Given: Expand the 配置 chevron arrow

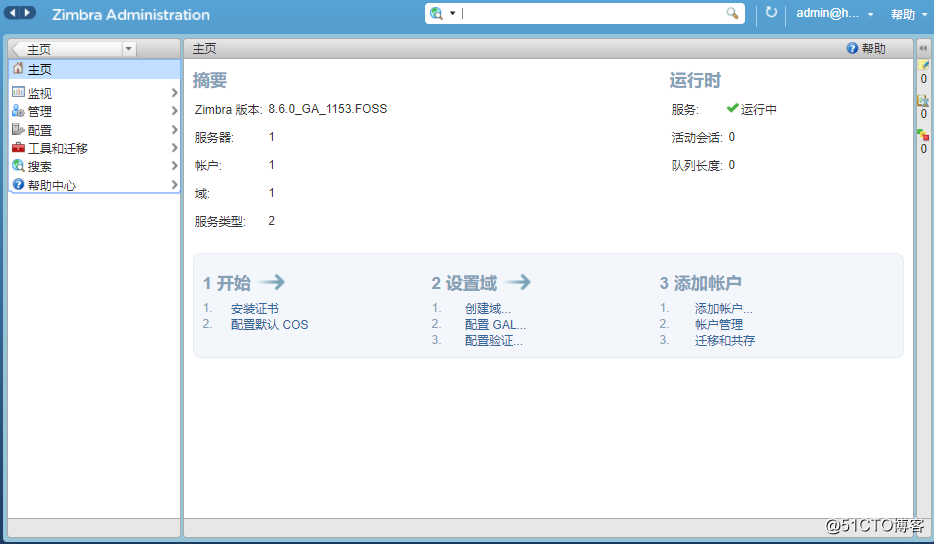Looking at the screenshot, I should click(174, 129).
